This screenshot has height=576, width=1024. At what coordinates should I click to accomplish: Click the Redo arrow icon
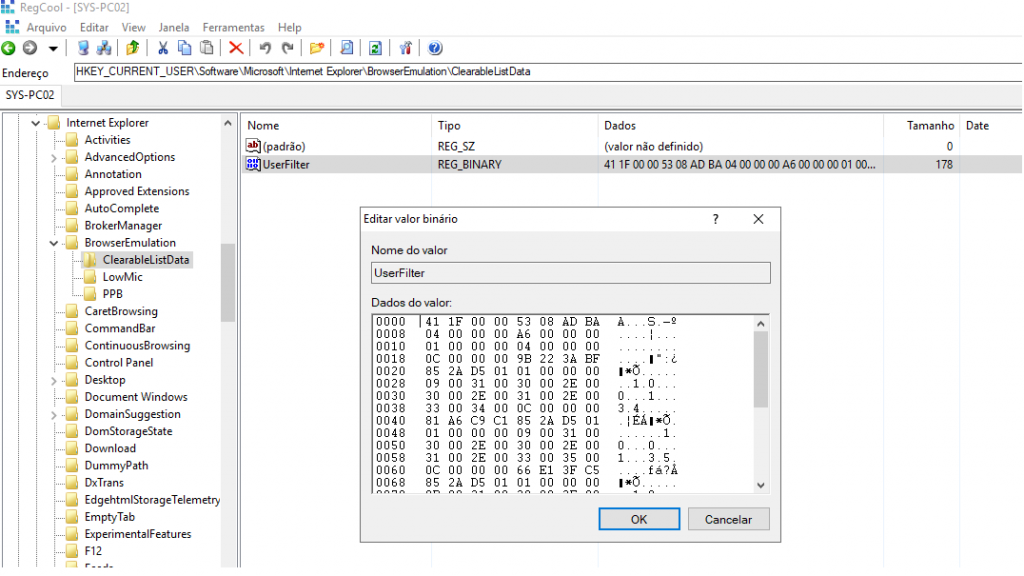tap(287, 48)
